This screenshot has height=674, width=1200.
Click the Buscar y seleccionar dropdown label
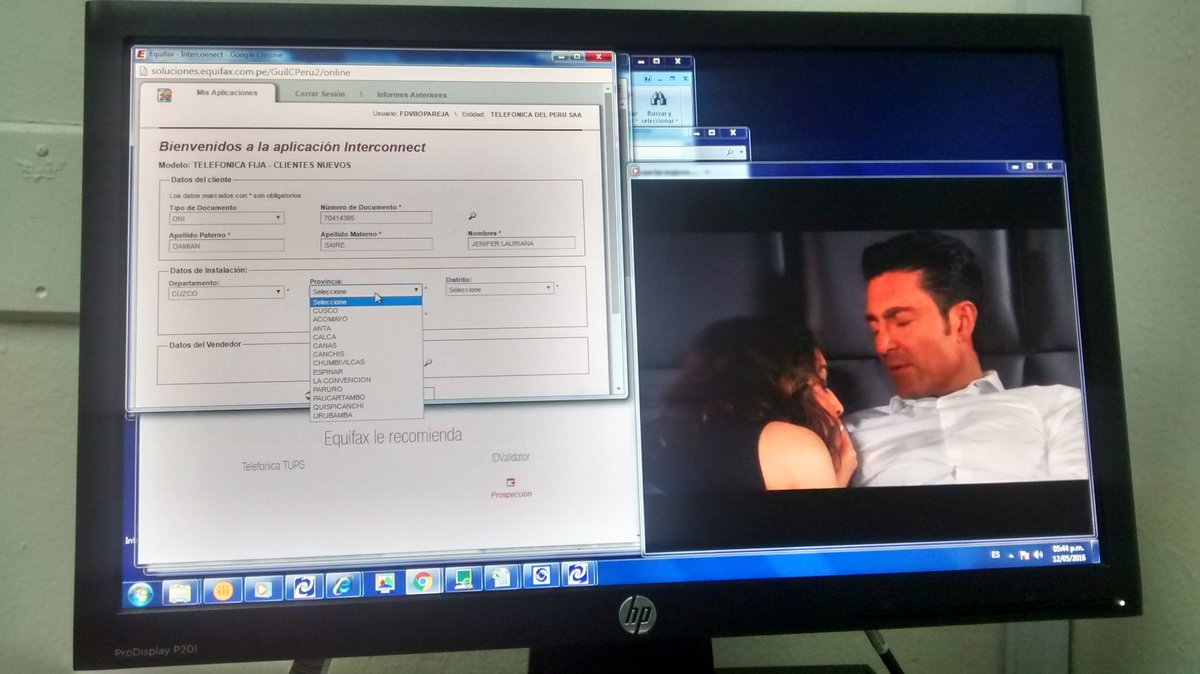pyautogui.click(x=658, y=117)
